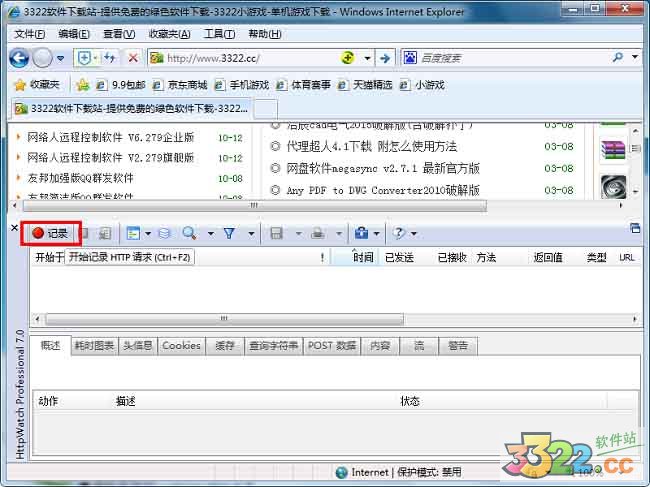Image resolution: width=650 pixels, height=487 pixels.
Task: Click the HttpWatch save log icon
Action: pyautogui.click(x=276, y=233)
